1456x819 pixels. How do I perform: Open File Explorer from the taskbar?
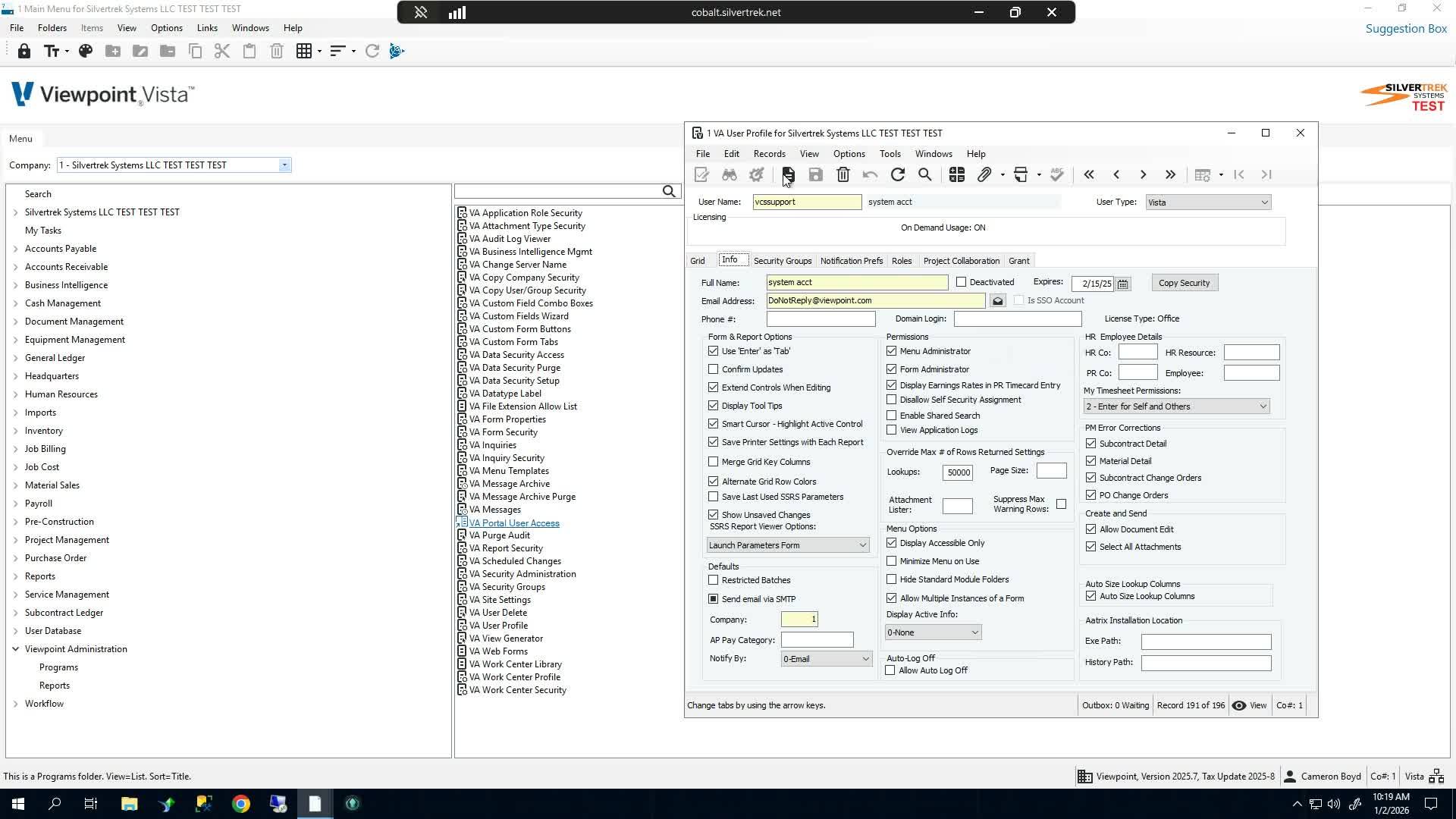pyautogui.click(x=129, y=804)
